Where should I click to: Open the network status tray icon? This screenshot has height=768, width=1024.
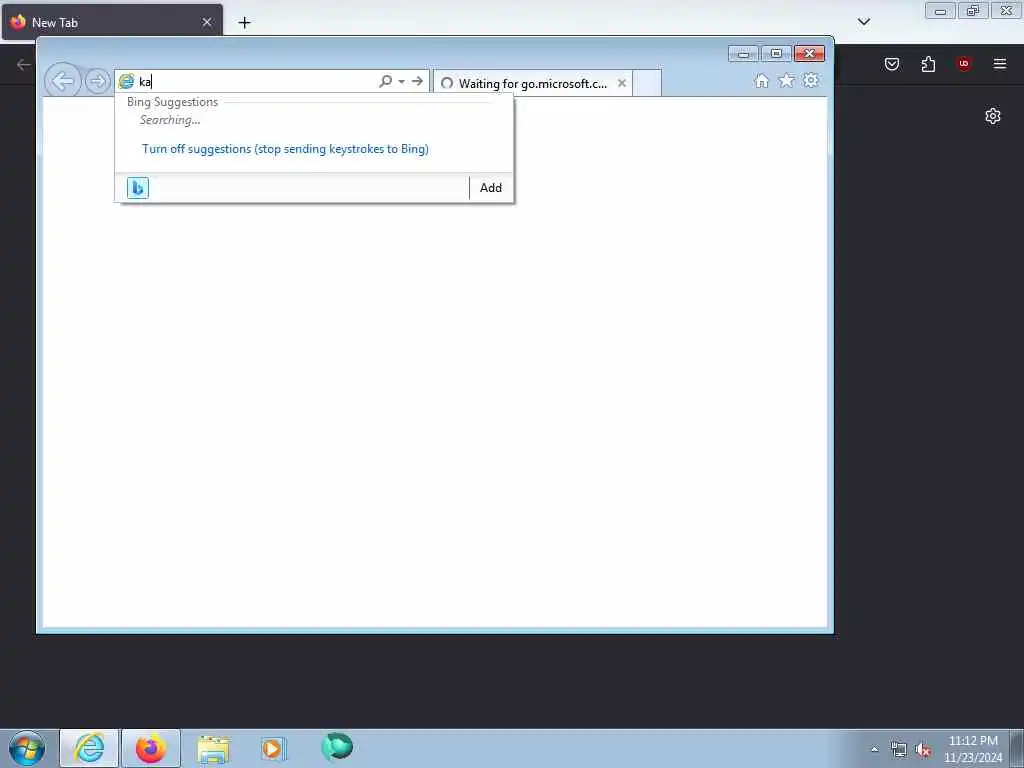(899, 750)
